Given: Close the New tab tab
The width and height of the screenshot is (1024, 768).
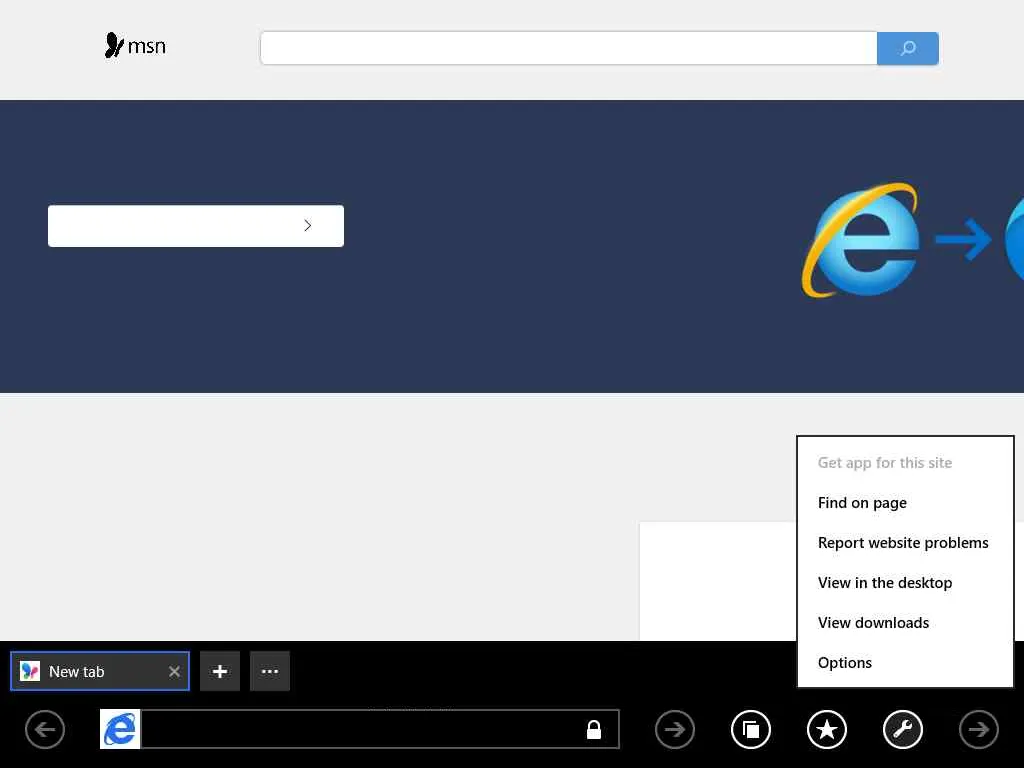Looking at the screenshot, I should coord(174,671).
